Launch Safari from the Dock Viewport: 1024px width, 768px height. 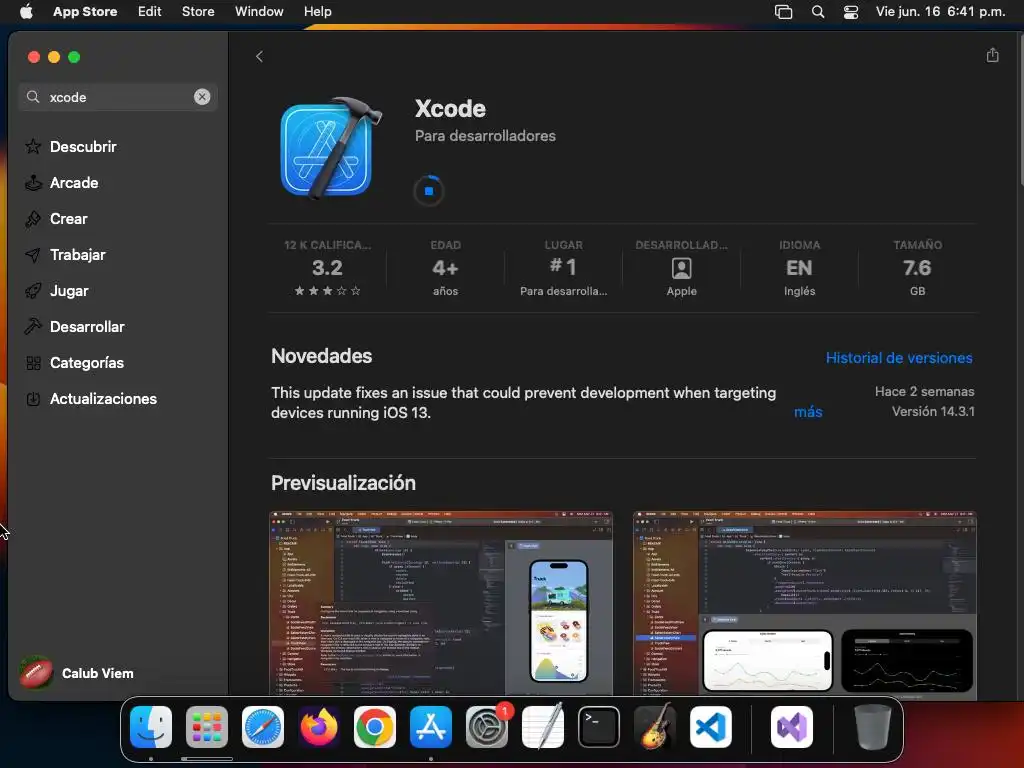coord(263,727)
